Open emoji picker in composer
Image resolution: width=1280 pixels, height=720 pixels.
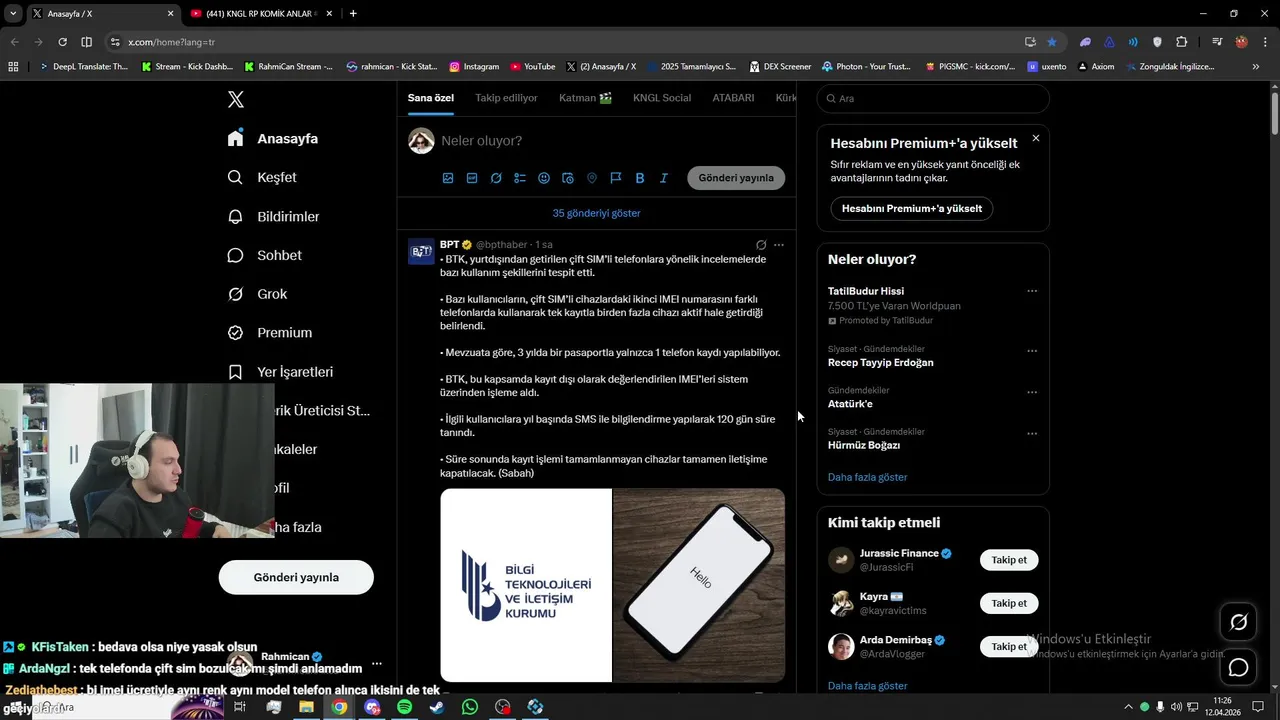click(544, 178)
